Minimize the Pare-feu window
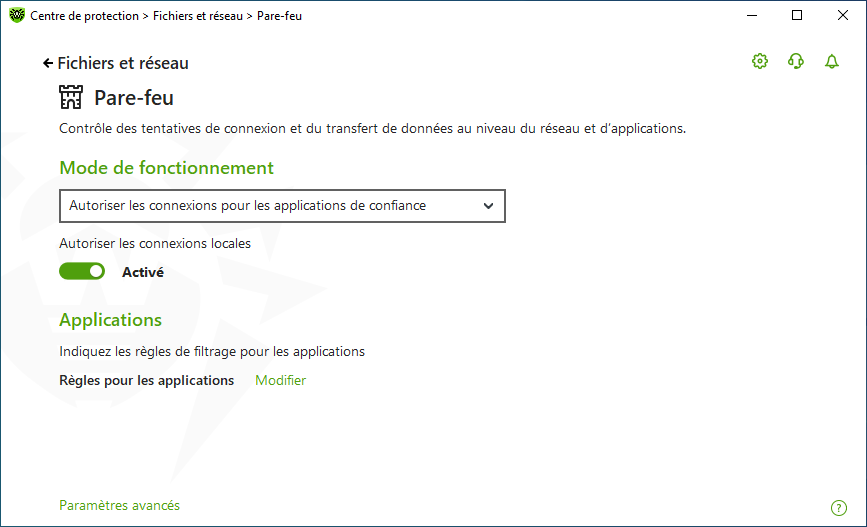This screenshot has width=867, height=527. pos(752,15)
